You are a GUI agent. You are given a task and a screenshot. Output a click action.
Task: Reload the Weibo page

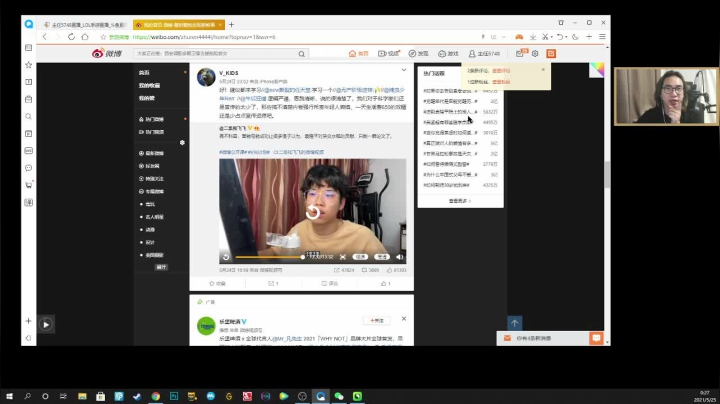click(x=71, y=37)
